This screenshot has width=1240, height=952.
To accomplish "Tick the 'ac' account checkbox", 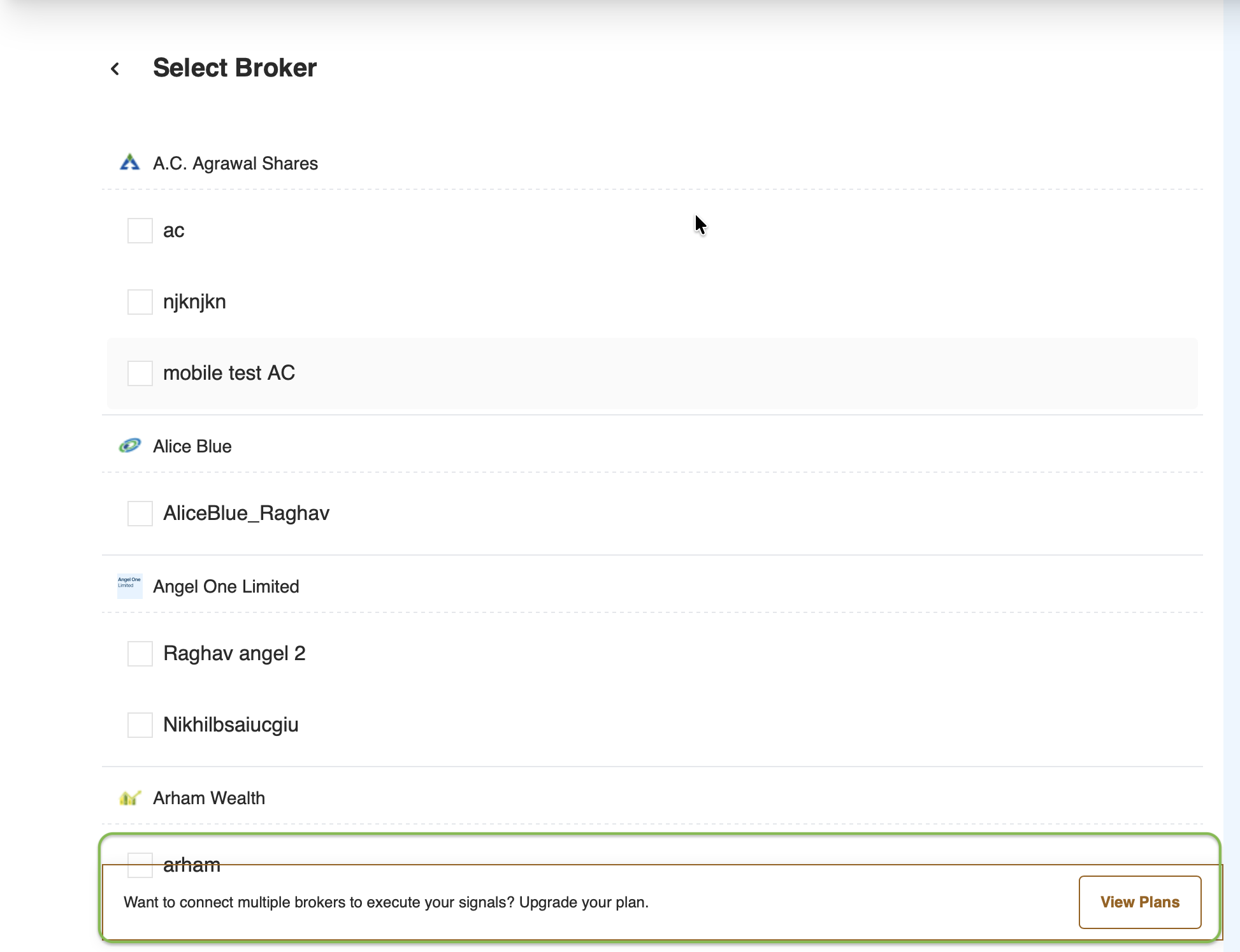I will 140,231.
